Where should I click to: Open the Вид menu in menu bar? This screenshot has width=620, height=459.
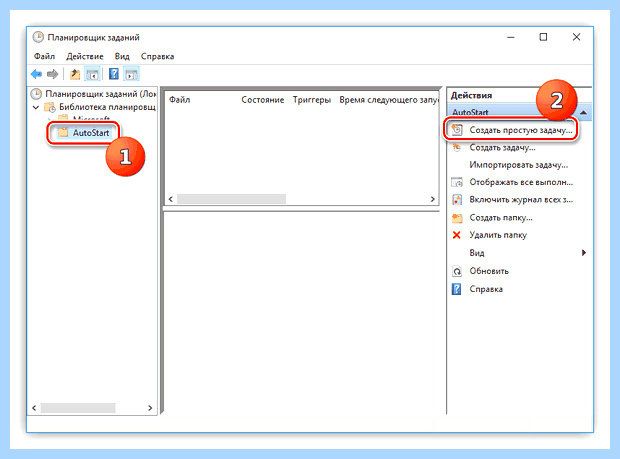click(x=122, y=56)
